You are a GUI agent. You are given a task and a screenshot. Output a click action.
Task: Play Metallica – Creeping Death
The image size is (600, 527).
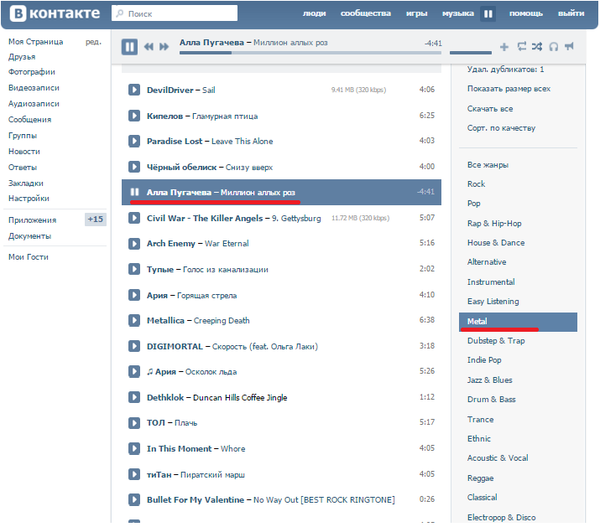click(x=134, y=320)
